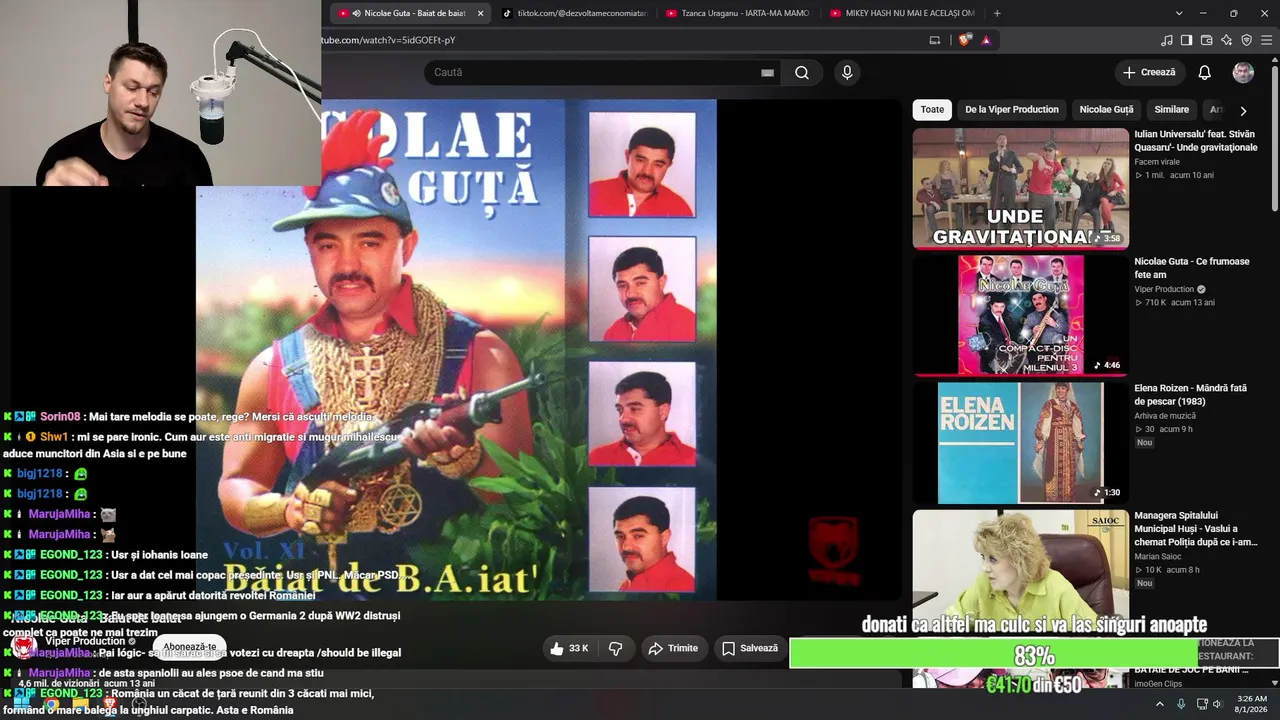Click the system tray microphone icon

(1181, 703)
